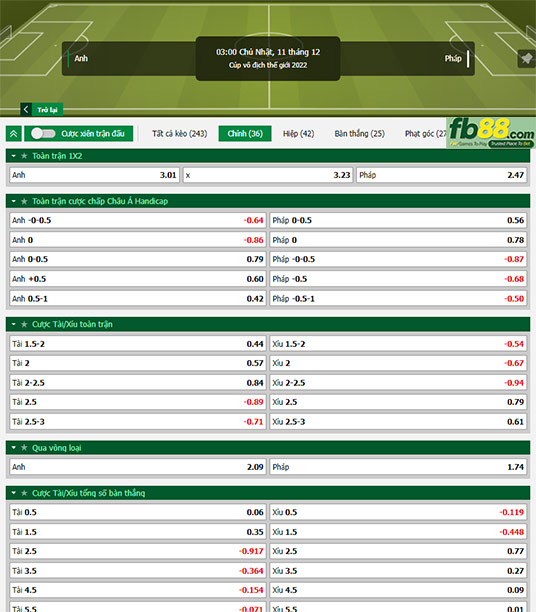
Task: Choose Tài 2.5 odds -0.89
Action: pyautogui.click(x=137, y=402)
